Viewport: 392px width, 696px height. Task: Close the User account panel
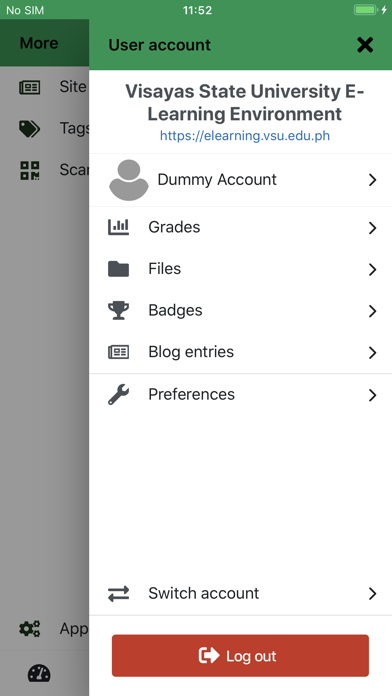click(365, 45)
